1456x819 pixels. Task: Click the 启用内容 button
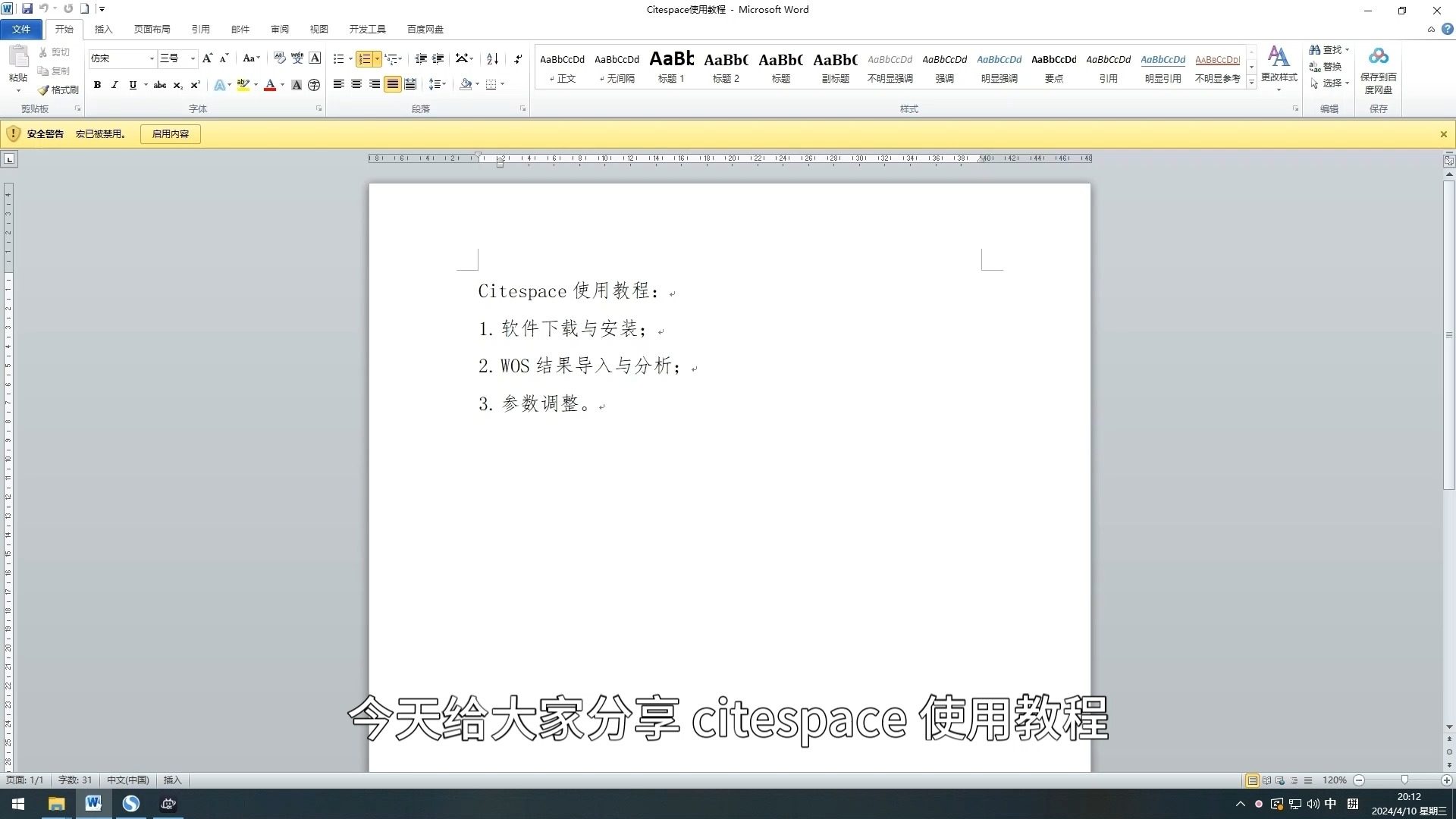[170, 134]
